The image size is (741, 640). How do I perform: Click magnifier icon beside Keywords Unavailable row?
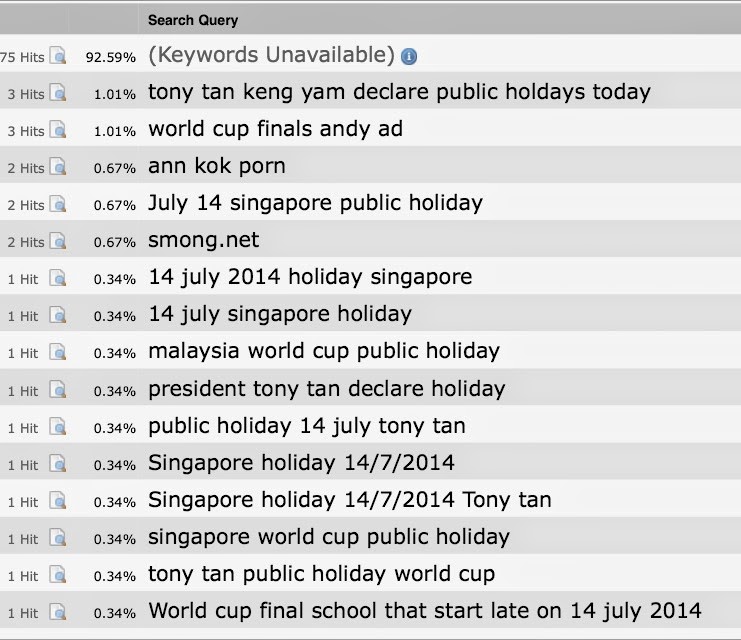tap(58, 56)
